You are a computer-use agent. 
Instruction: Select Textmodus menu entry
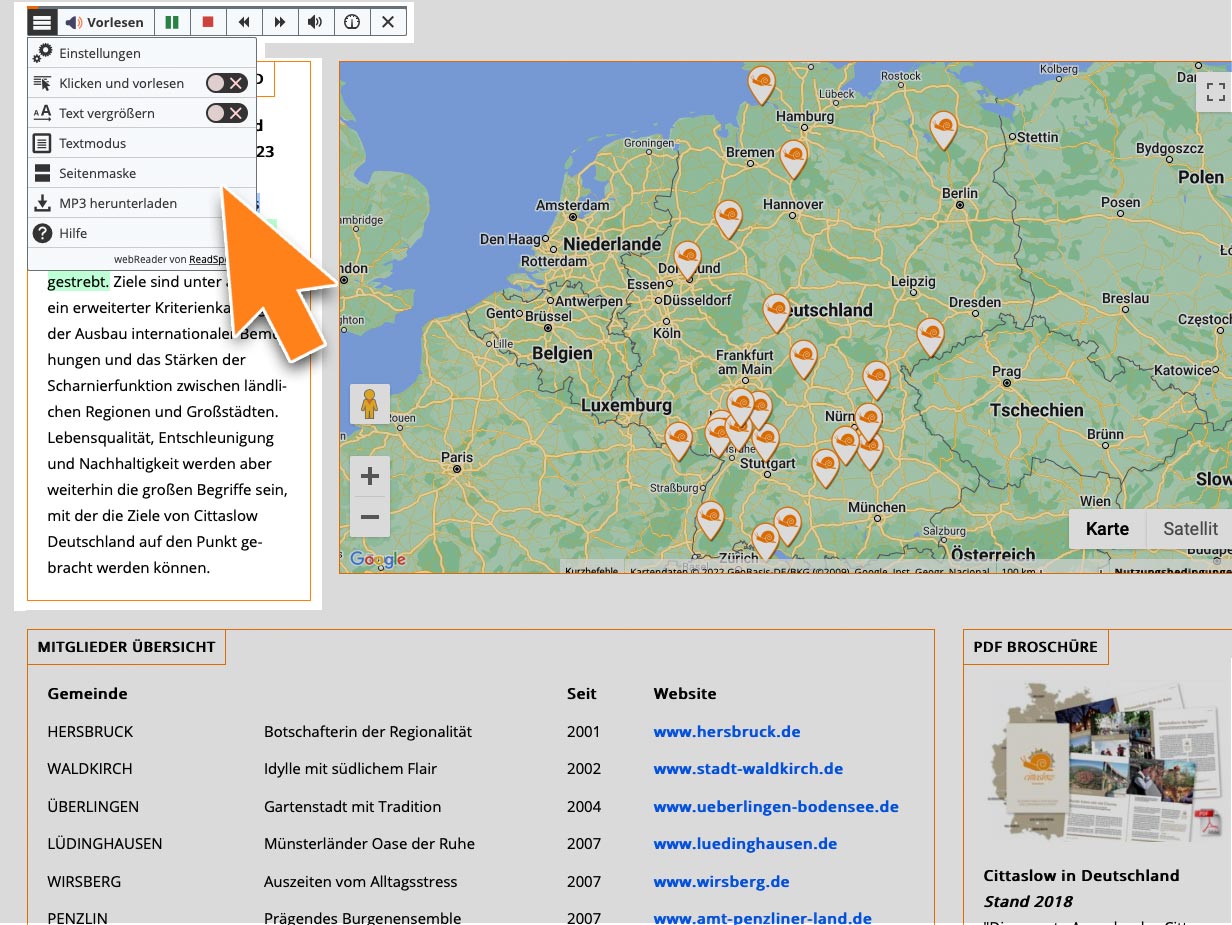92,143
